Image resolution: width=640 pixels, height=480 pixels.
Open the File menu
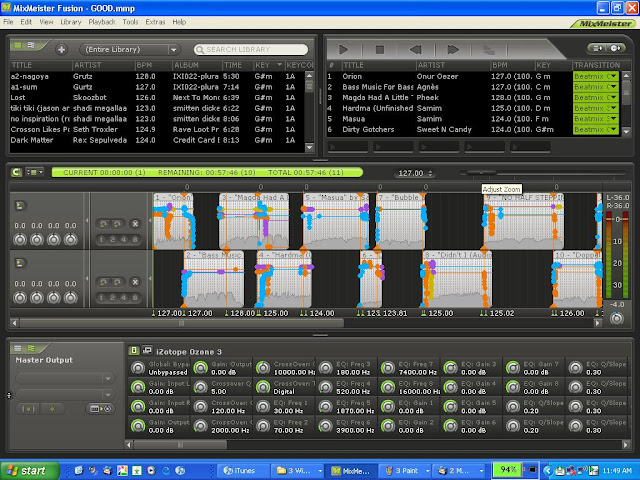pos(8,22)
